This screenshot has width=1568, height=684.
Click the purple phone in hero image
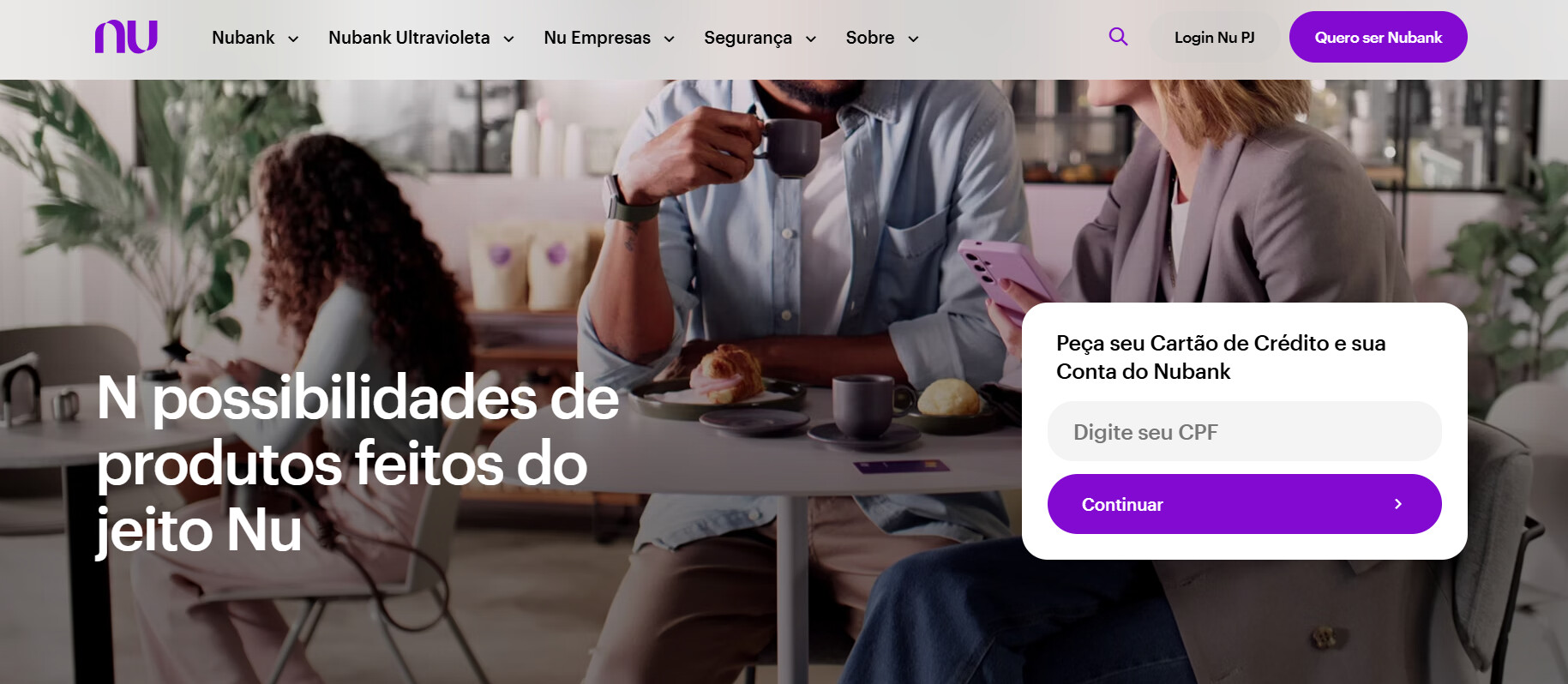click(1003, 276)
